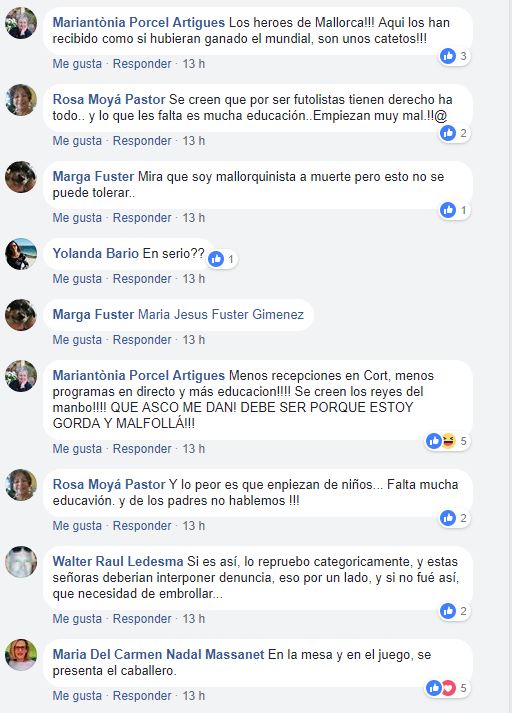Click like reaction on Rosa's 'futolistas' comment
Screen dimensions: 512x713
(448, 133)
